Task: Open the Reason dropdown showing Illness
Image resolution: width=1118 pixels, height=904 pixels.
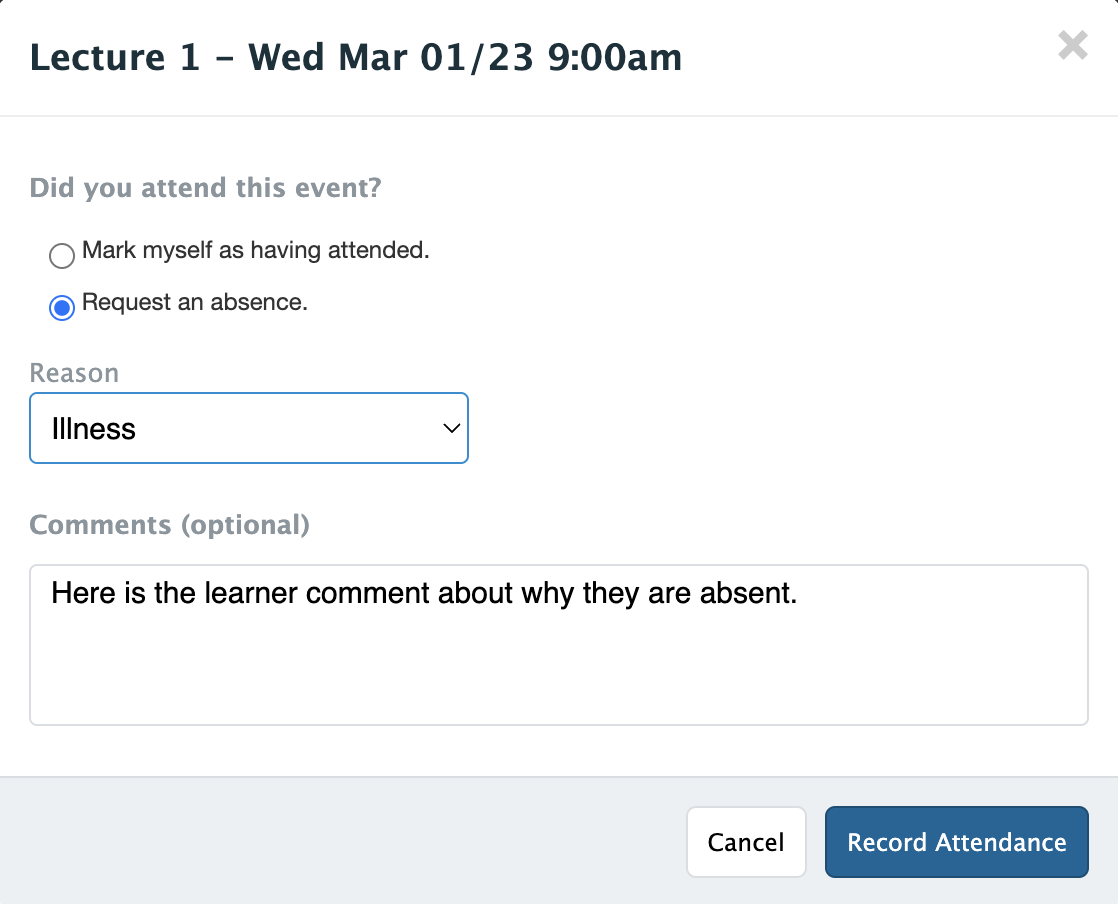Action: (x=248, y=429)
